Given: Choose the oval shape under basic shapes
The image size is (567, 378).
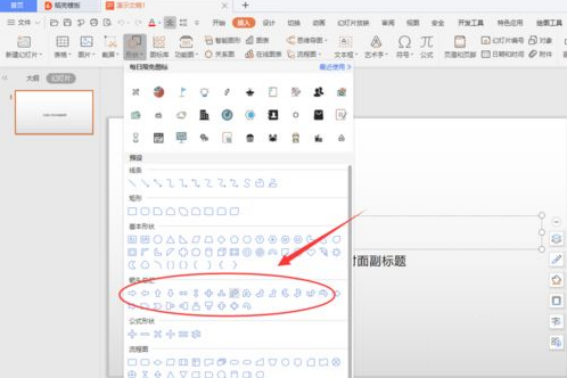Looking at the screenshot, I should coord(158,239).
